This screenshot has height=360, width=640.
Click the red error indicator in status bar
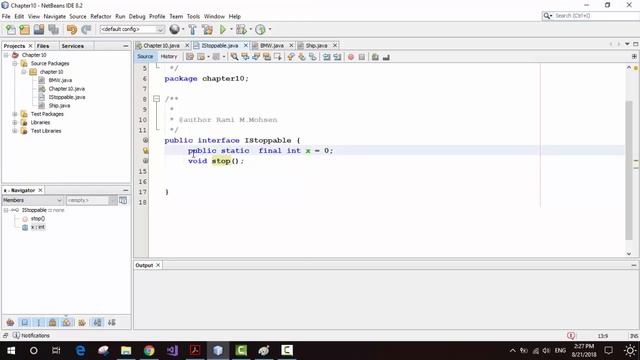tap(571, 336)
